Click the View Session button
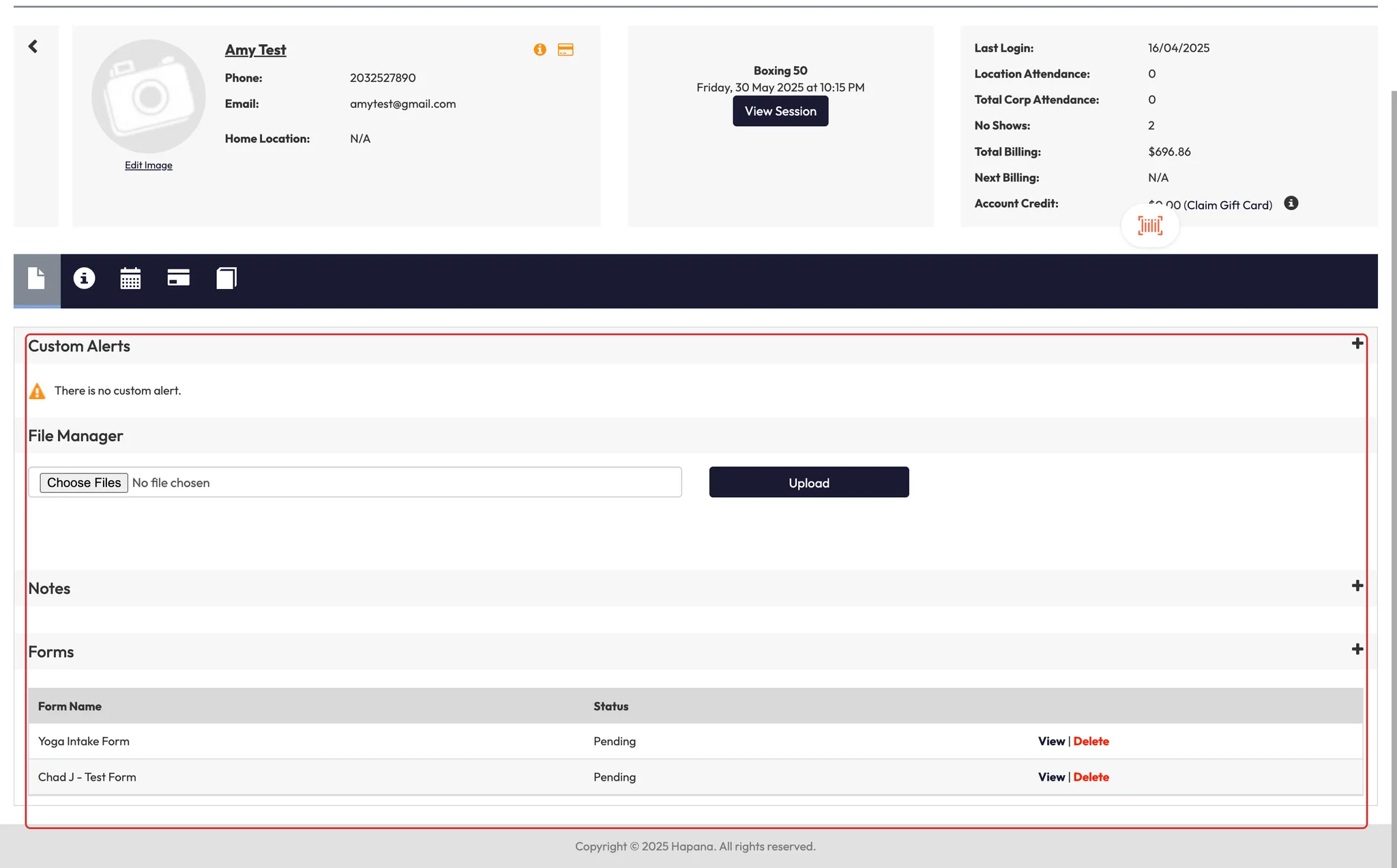Screen dimensions: 1397x868 780,111
